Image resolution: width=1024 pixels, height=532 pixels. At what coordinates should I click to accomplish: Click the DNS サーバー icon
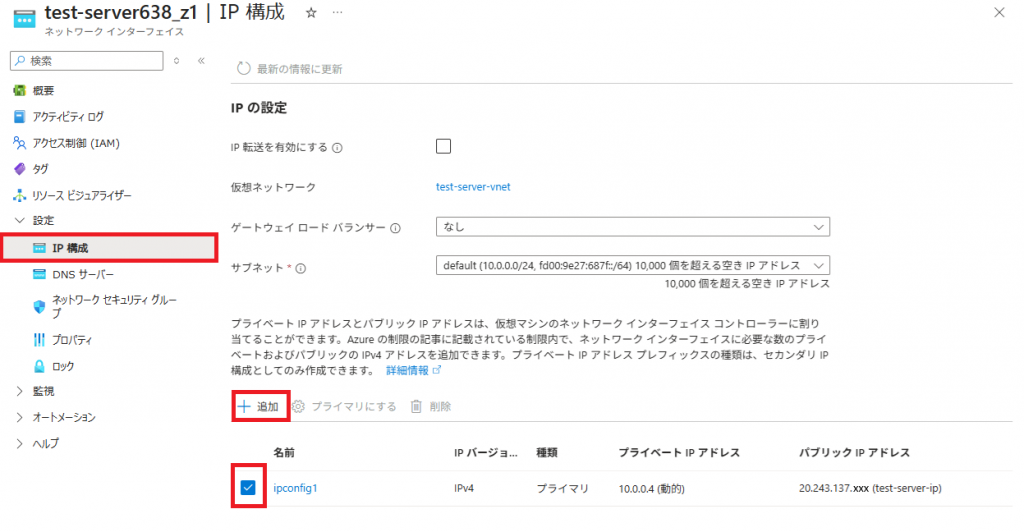pyautogui.click(x=39, y=274)
